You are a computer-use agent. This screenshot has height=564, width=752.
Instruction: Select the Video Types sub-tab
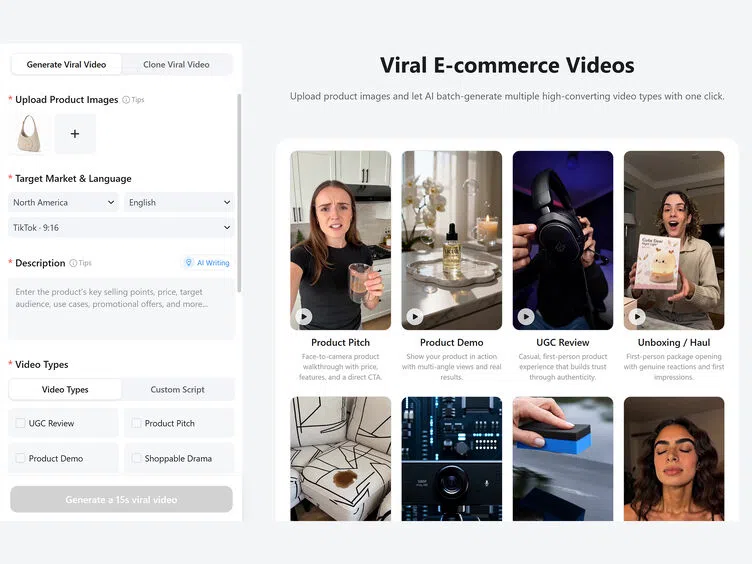pyautogui.click(x=65, y=389)
